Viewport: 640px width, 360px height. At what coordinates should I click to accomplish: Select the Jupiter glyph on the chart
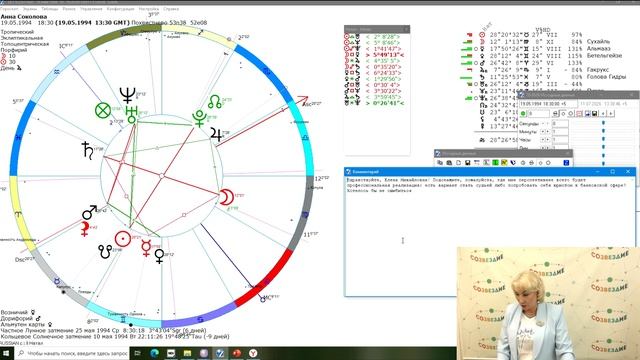[x=216, y=134]
